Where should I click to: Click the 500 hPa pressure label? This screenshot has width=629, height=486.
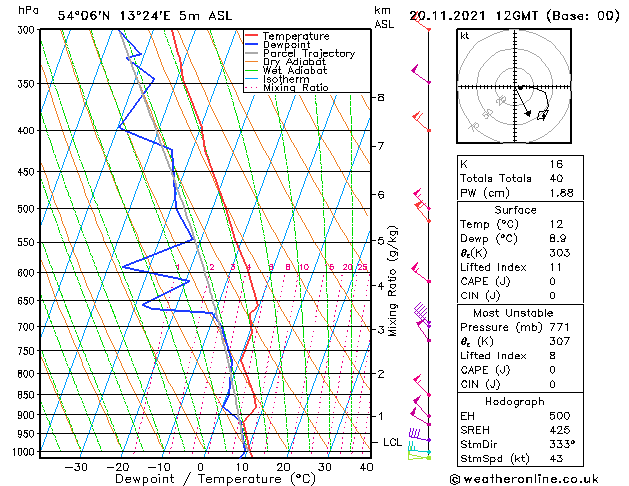pos(26,209)
